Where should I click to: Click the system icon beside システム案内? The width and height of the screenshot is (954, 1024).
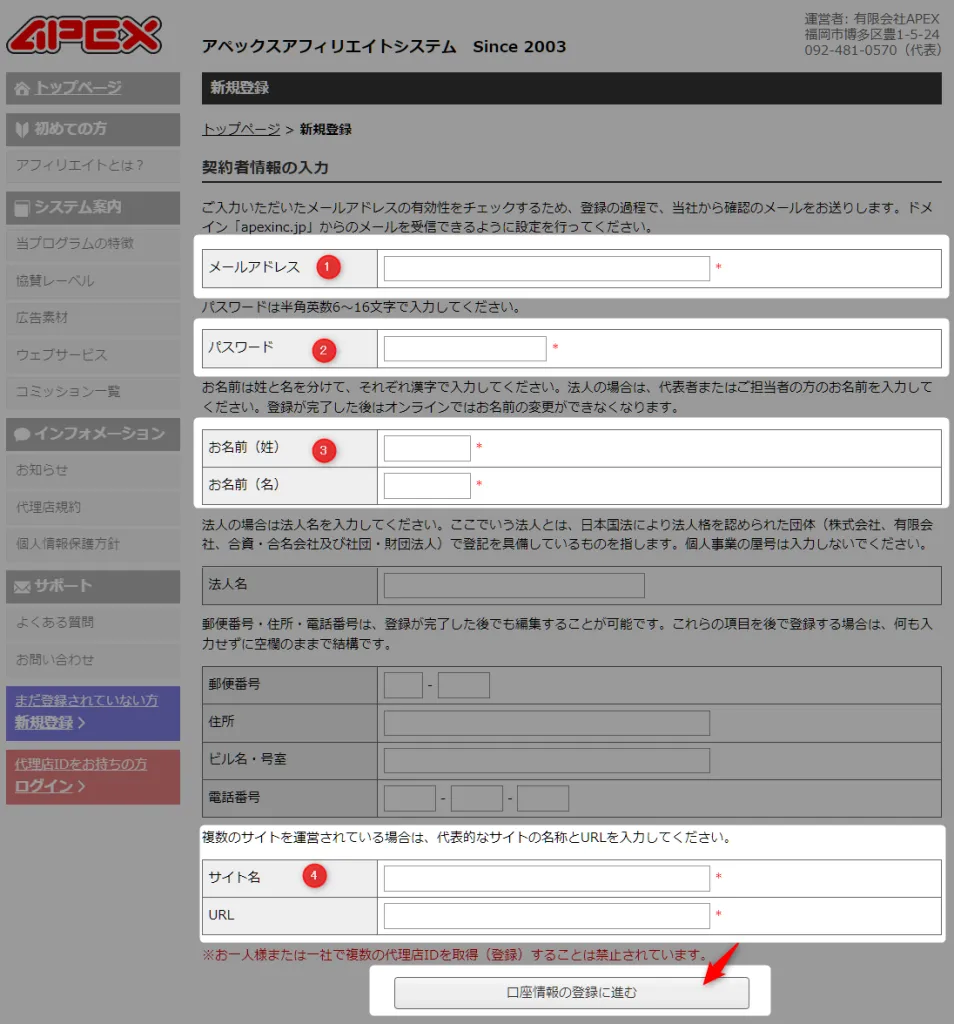(22, 208)
